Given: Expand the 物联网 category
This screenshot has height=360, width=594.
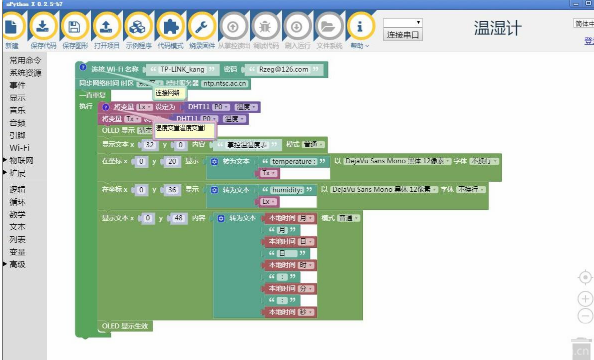Looking at the screenshot, I should (5, 160).
